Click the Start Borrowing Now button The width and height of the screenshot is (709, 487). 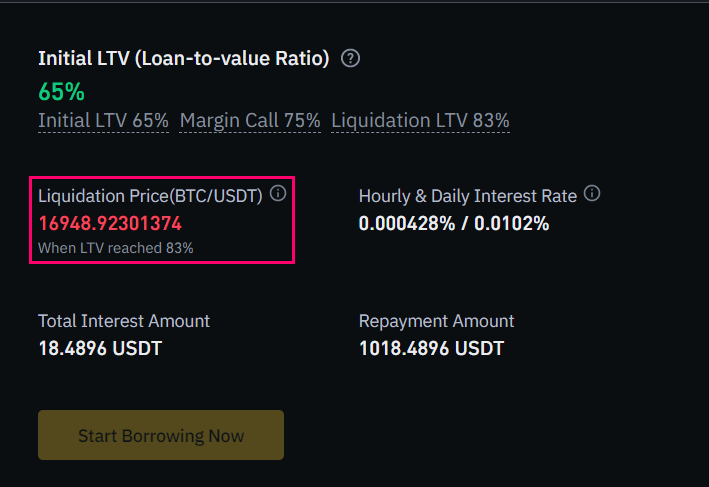click(161, 435)
